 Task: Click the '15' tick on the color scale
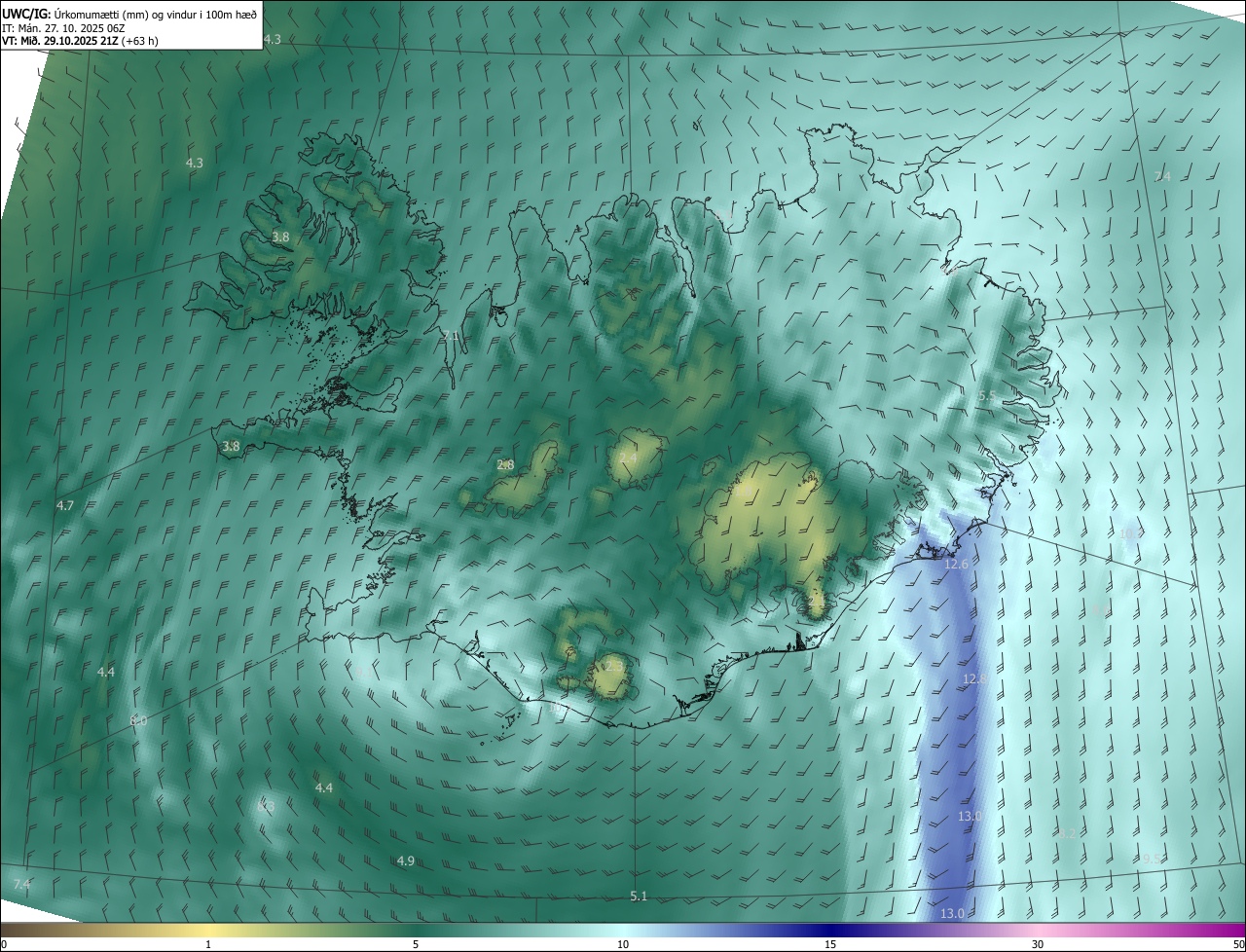(830, 944)
